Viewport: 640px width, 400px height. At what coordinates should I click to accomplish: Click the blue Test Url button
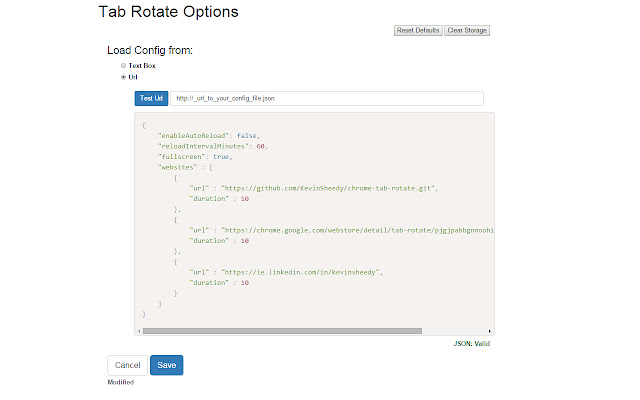coord(151,98)
